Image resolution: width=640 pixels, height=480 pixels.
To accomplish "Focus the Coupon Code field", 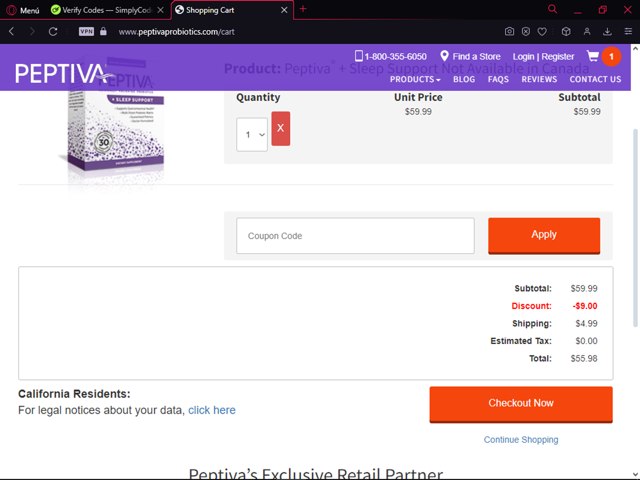I will (355, 236).
